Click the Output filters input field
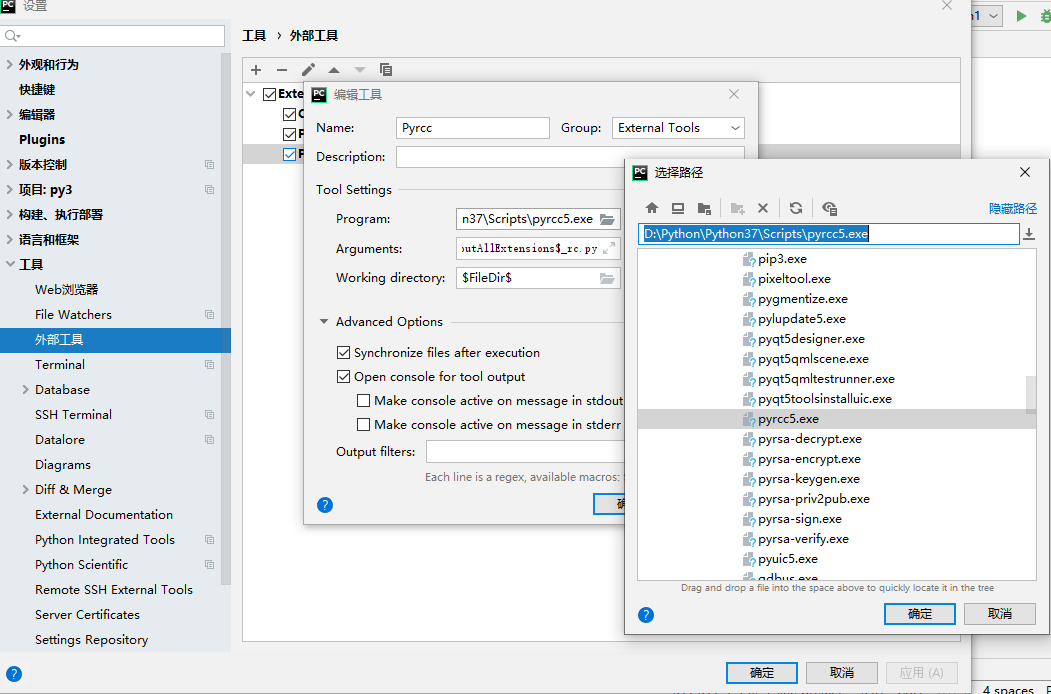 pyautogui.click(x=526, y=451)
